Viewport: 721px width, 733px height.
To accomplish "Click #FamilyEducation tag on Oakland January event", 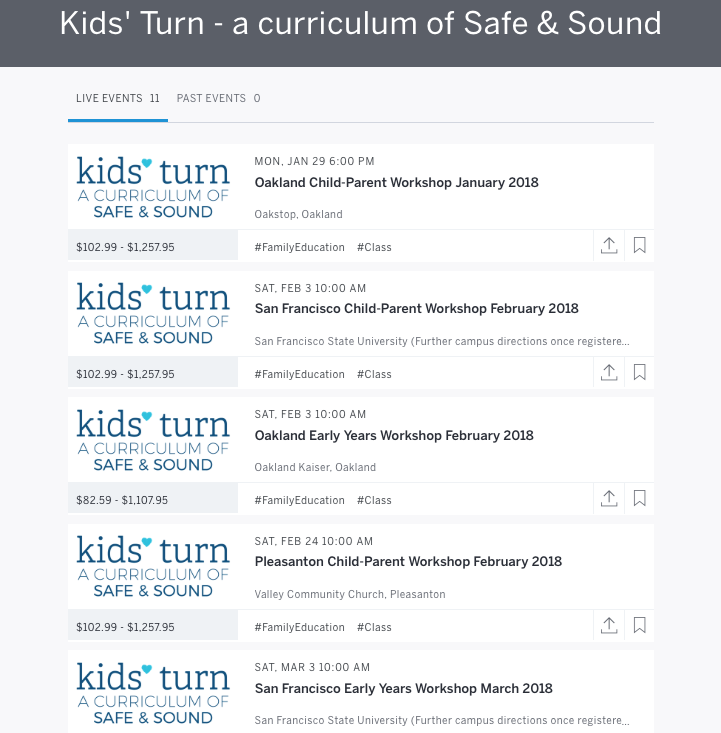I will click(299, 247).
